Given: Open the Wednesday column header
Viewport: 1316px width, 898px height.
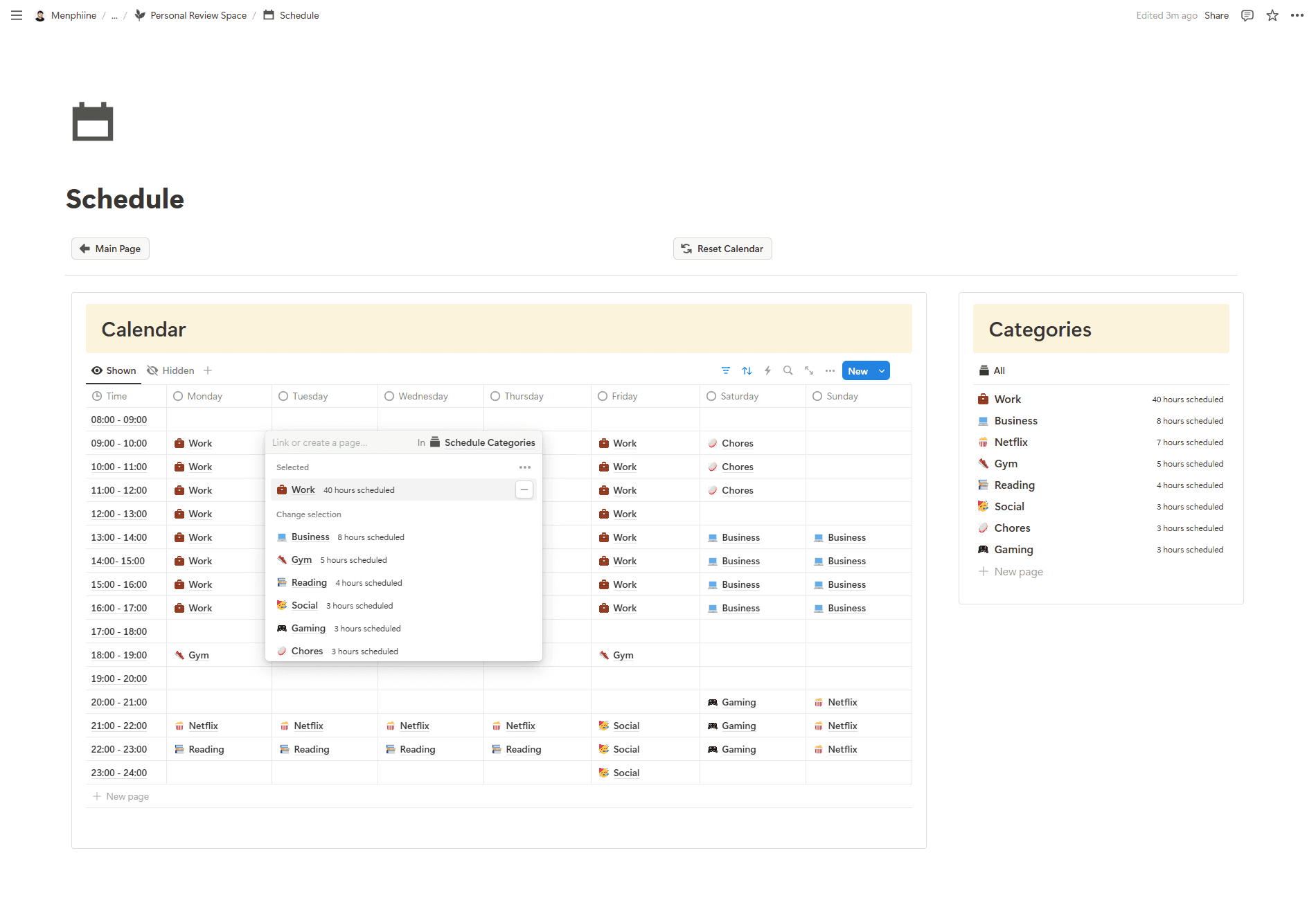Looking at the screenshot, I should [x=431, y=396].
